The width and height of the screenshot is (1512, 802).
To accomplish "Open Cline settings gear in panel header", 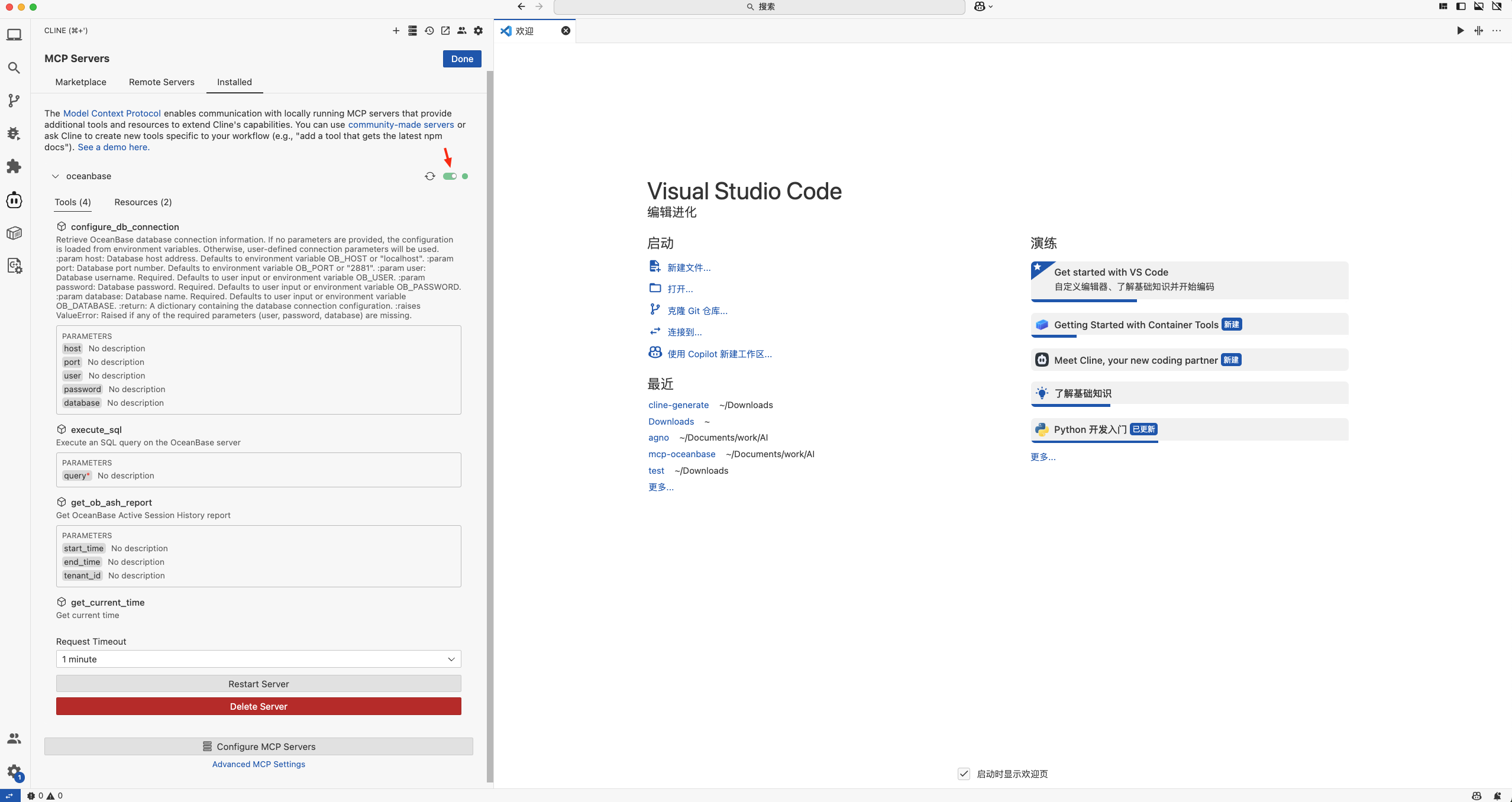I will pos(479,31).
